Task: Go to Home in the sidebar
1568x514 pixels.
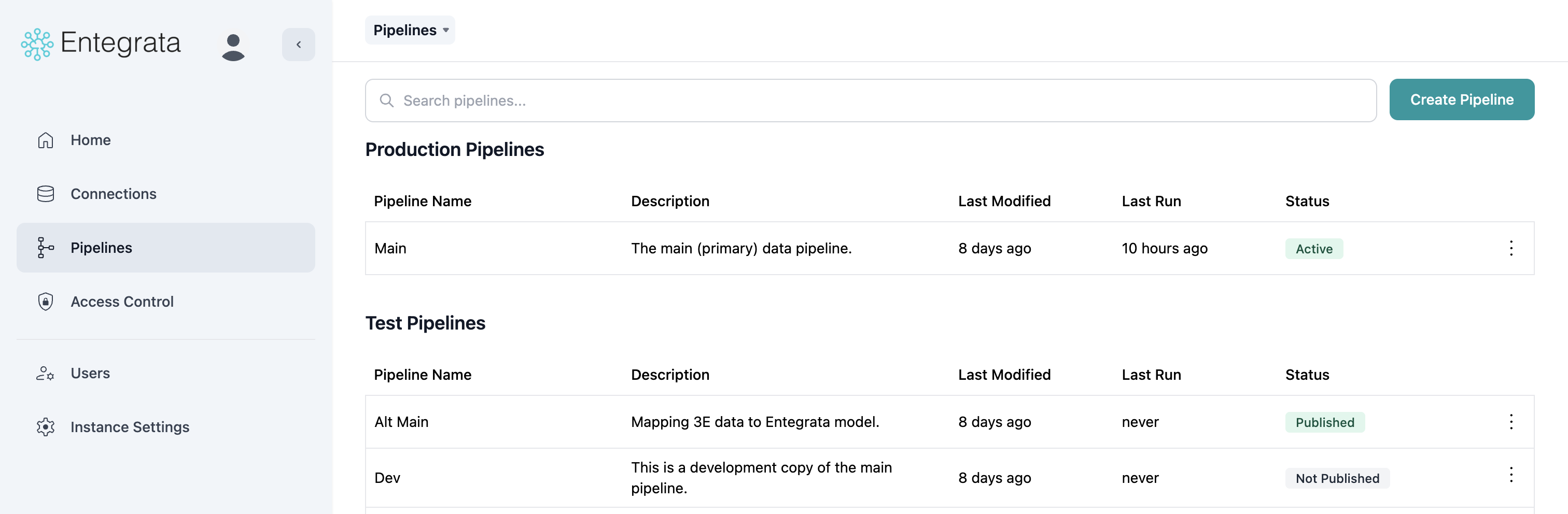Action: point(165,140)
